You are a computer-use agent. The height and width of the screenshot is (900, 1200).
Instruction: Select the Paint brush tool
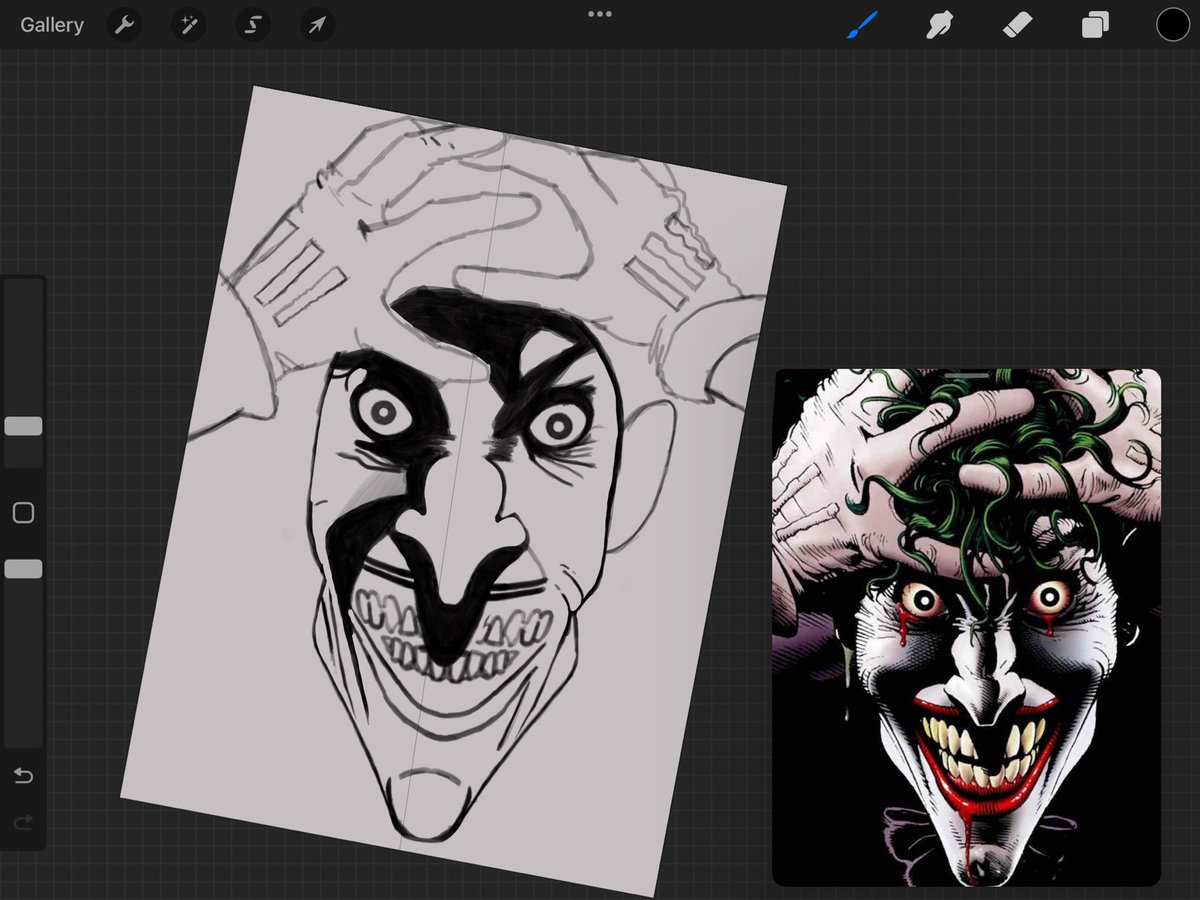pos(862,25)
